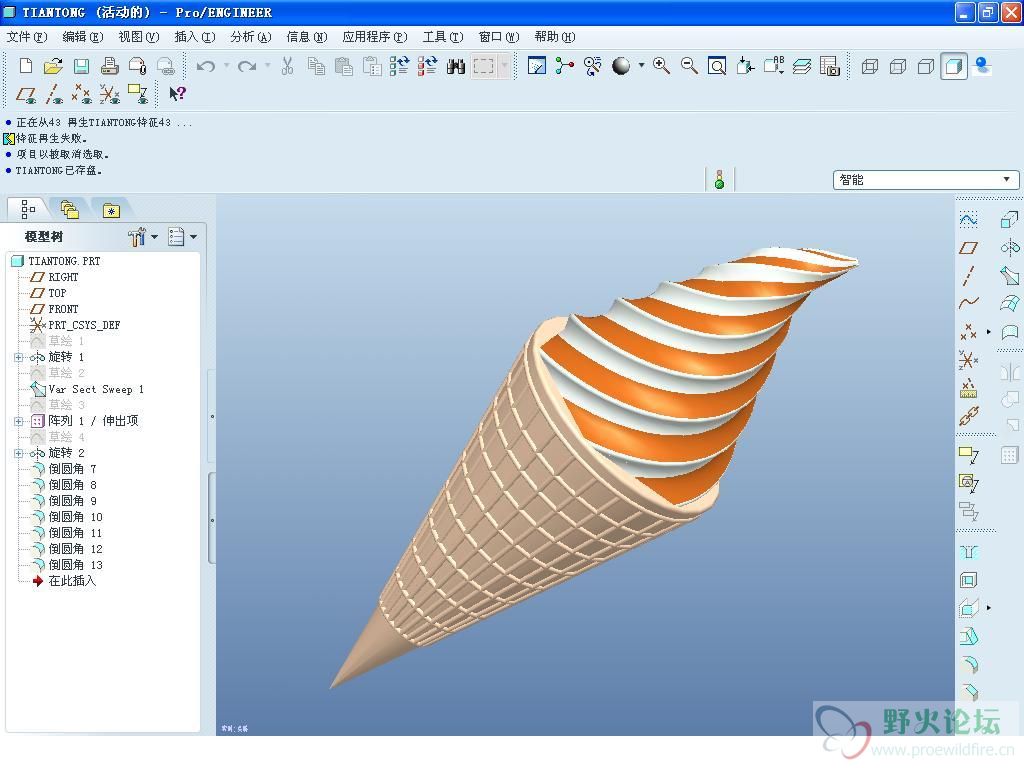Screen dimensions: 1024x768
Task: Open the model tree show dropdown arrow
Action: (x=193, y=236)
